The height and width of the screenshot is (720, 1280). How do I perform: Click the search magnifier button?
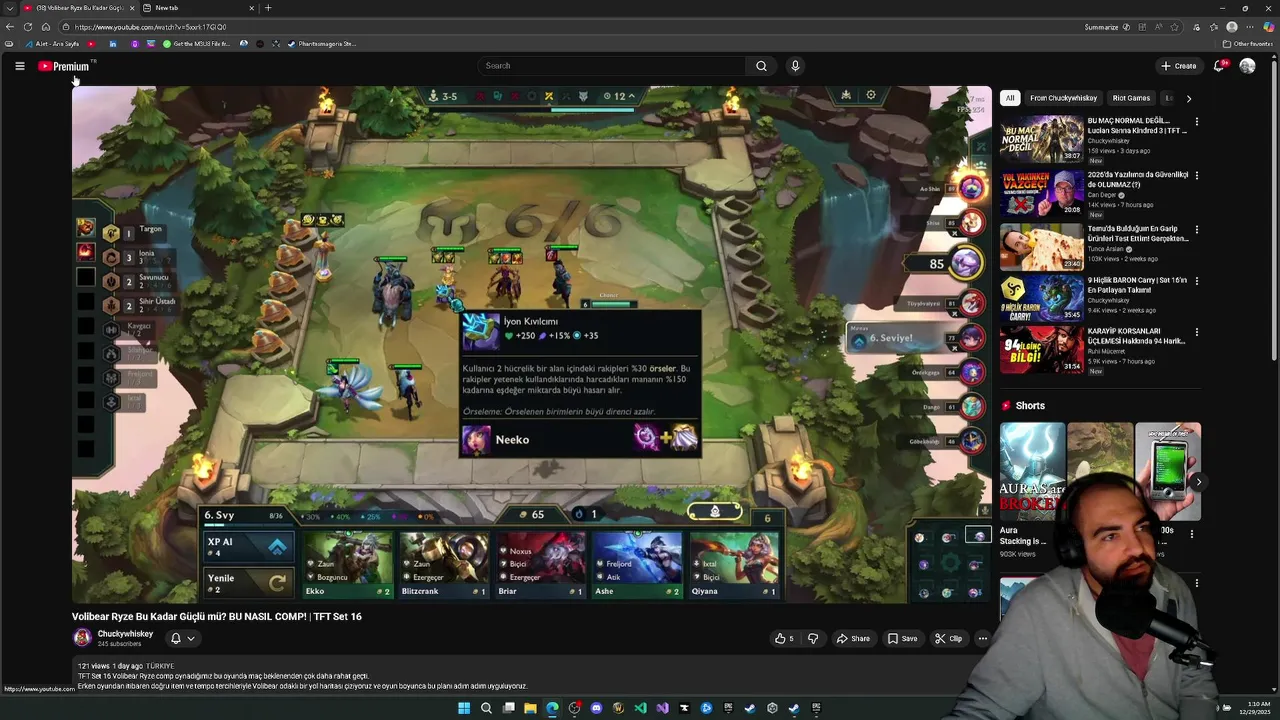(x=761, y=66)
